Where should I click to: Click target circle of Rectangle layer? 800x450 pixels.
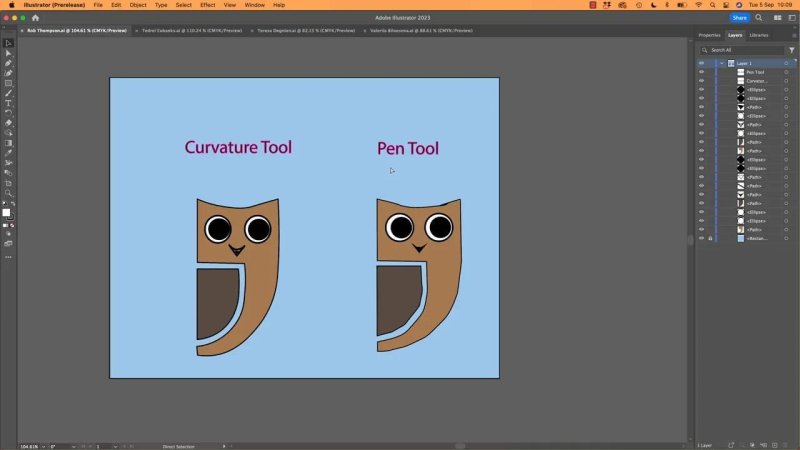click(x=786, y=238)
